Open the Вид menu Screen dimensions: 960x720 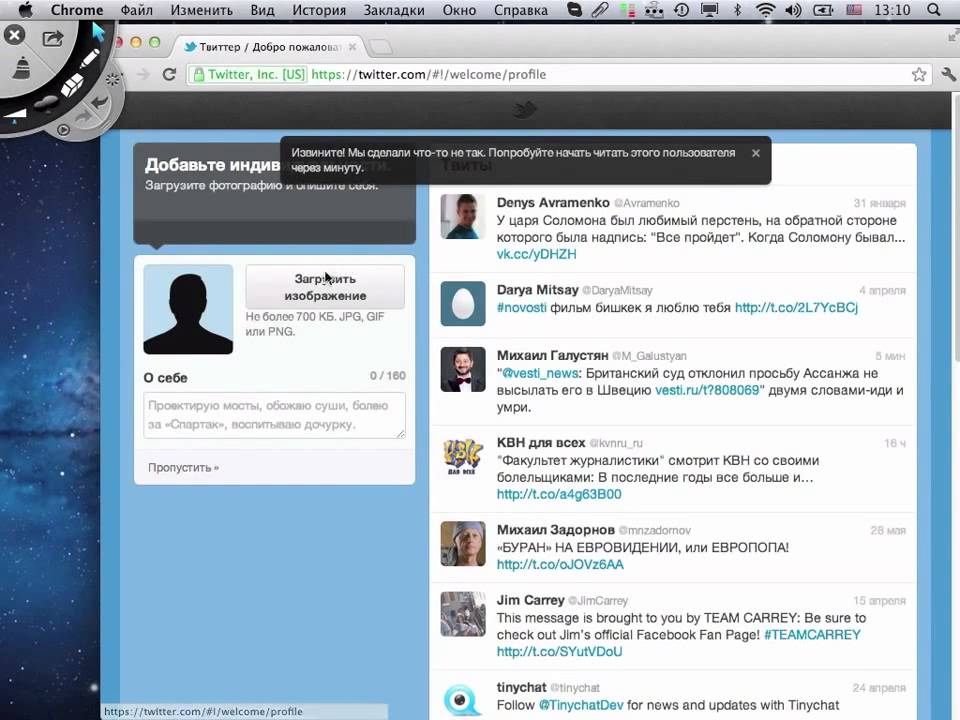262,10
